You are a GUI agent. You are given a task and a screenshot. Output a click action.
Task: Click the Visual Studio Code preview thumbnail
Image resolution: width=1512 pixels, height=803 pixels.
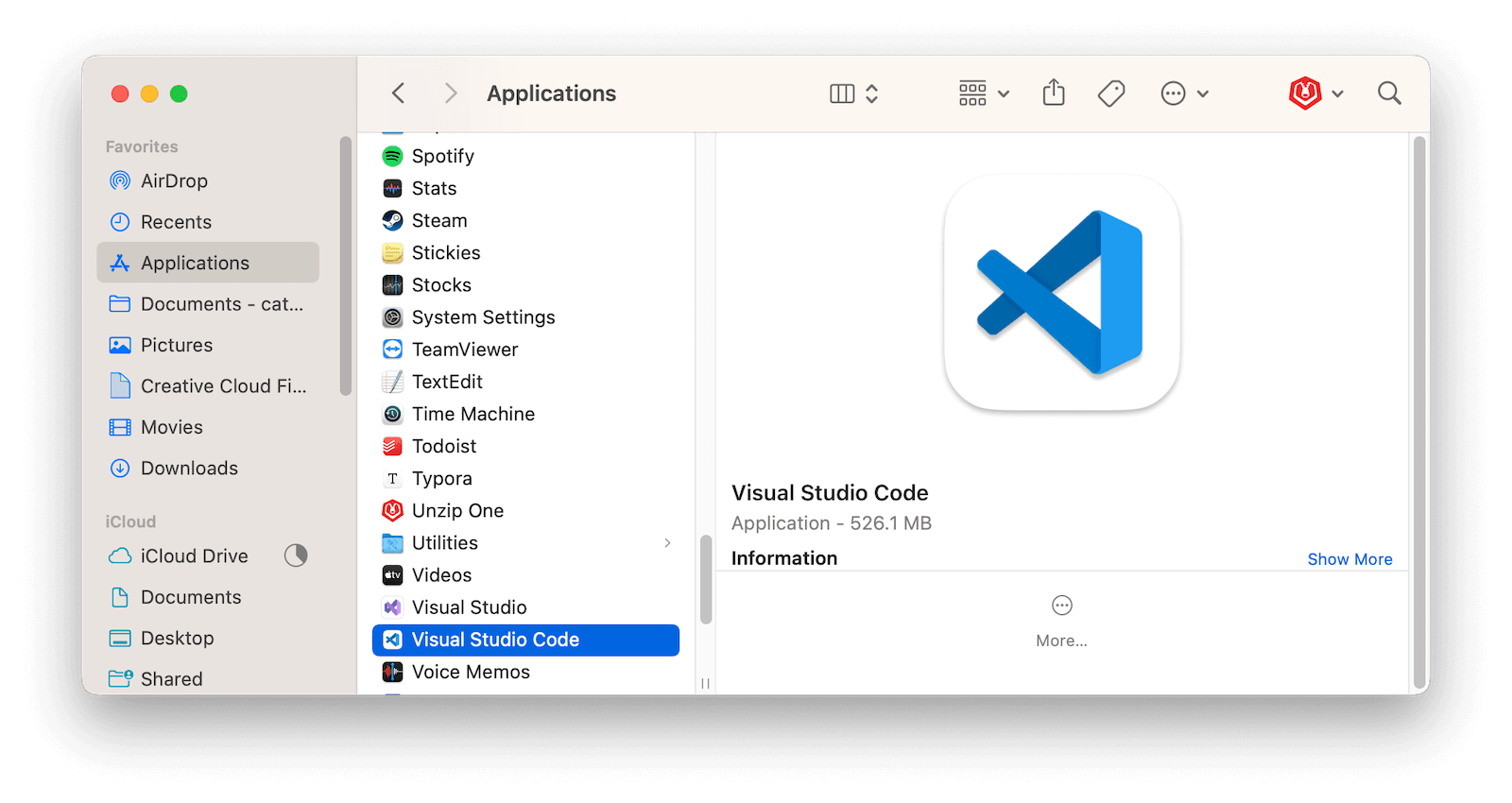(1061, 293)
